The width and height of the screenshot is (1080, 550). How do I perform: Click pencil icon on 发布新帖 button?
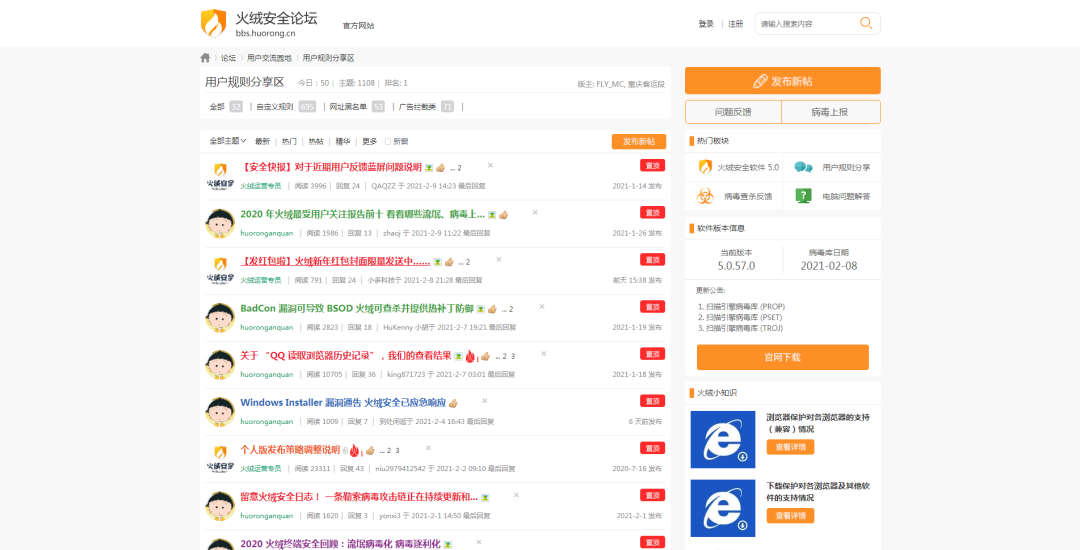(760, 81)
